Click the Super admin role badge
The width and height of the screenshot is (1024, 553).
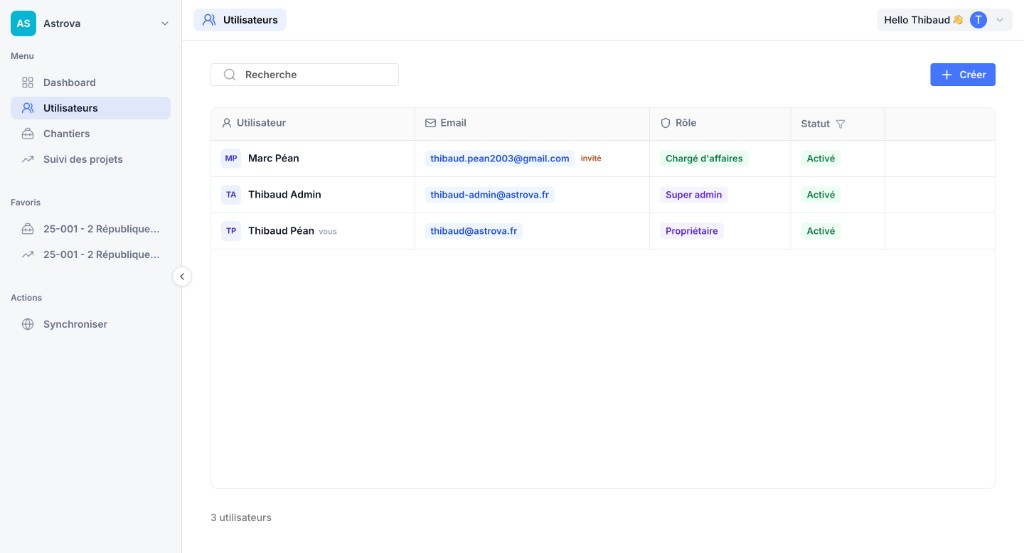click(x=694, y=195)
